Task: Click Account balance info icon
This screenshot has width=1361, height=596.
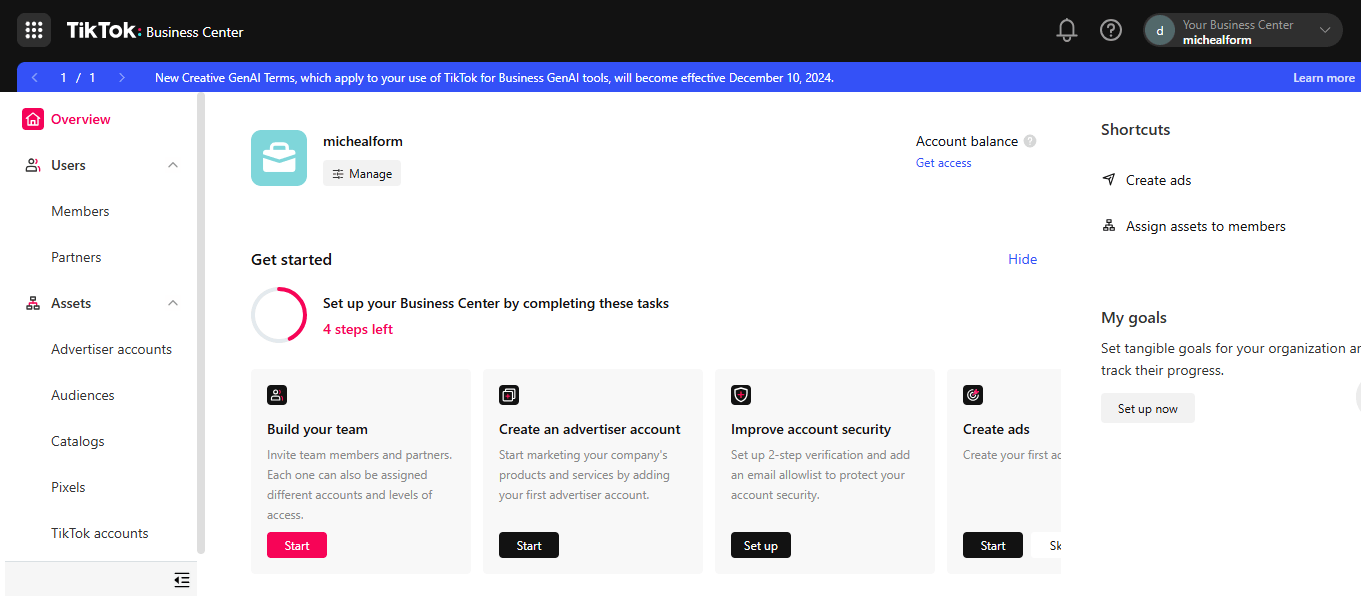Action: [1030, 141]
